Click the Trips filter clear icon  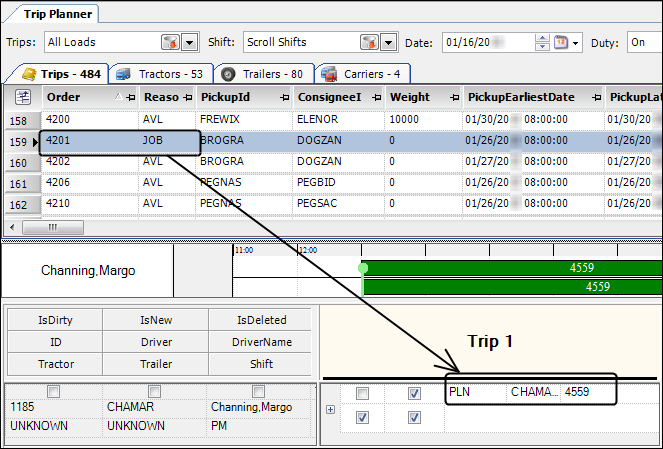point(170,43)
